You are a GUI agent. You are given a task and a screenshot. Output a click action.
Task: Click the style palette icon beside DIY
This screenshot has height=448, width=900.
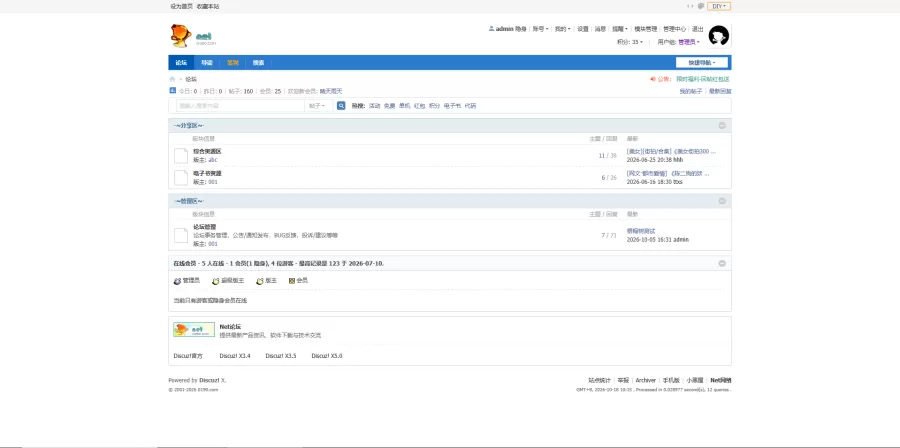[701, 6]
